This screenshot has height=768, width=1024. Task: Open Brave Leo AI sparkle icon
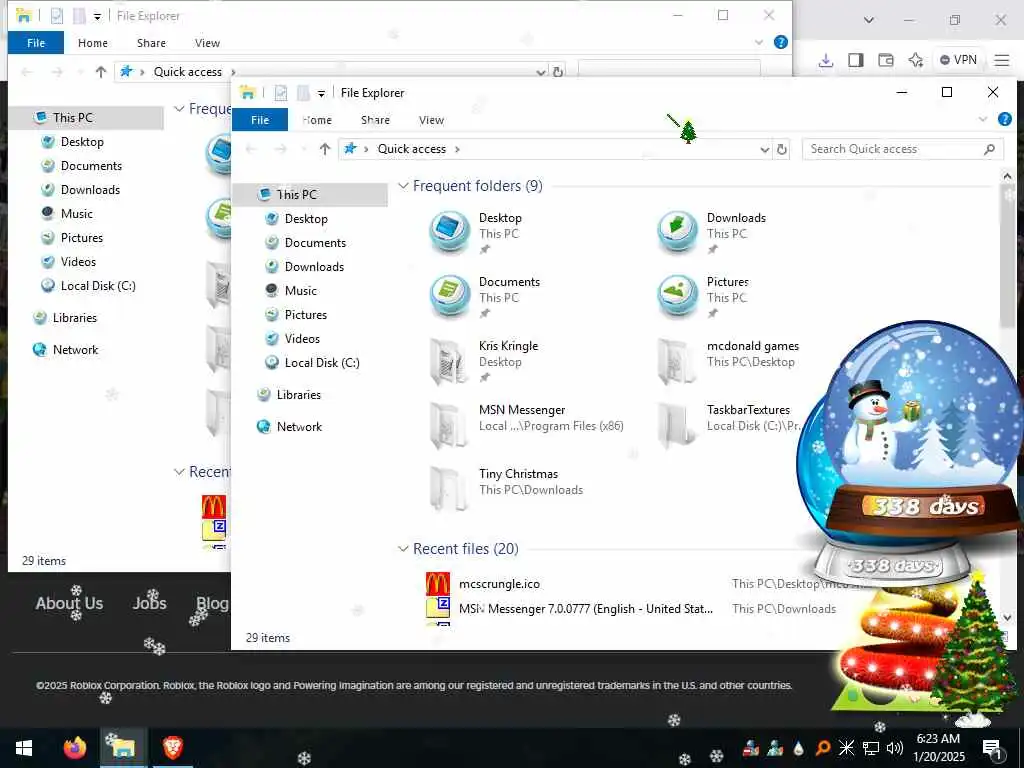tap(916, 60)
